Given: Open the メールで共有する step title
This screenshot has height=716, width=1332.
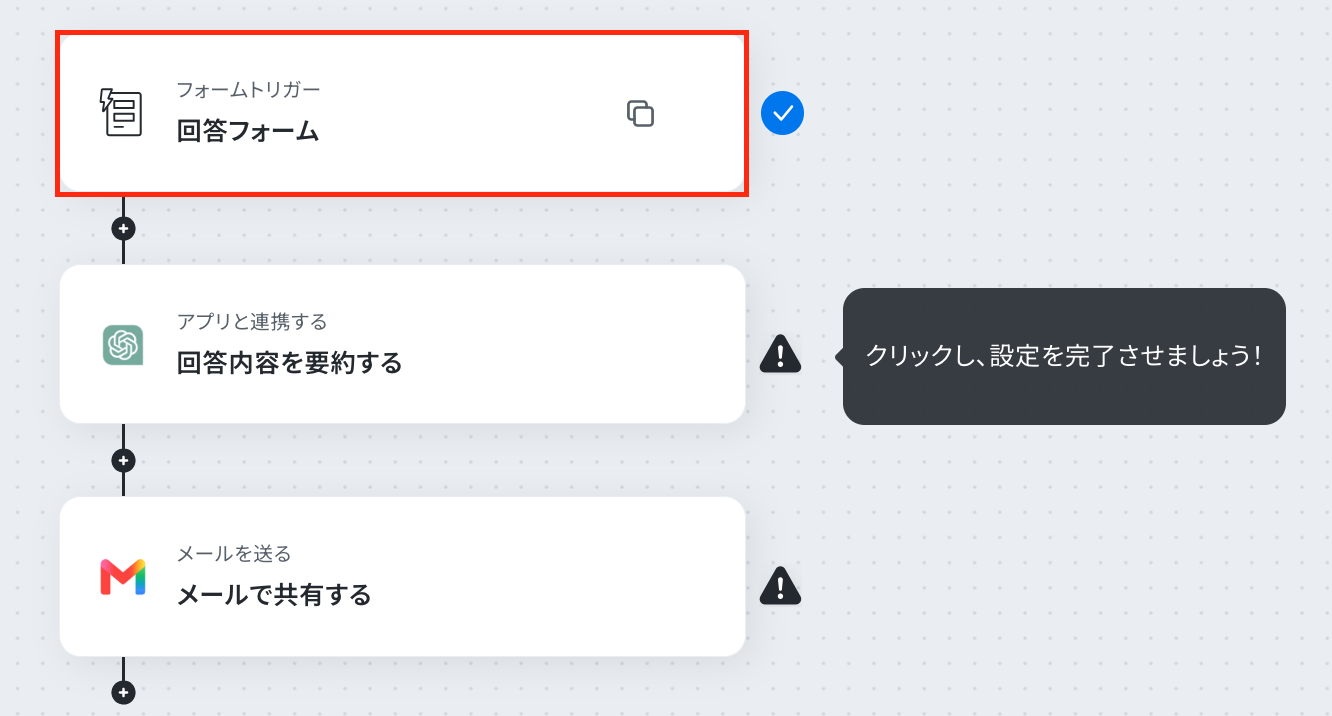Looking at the screenshot, I should click(274, 595).
